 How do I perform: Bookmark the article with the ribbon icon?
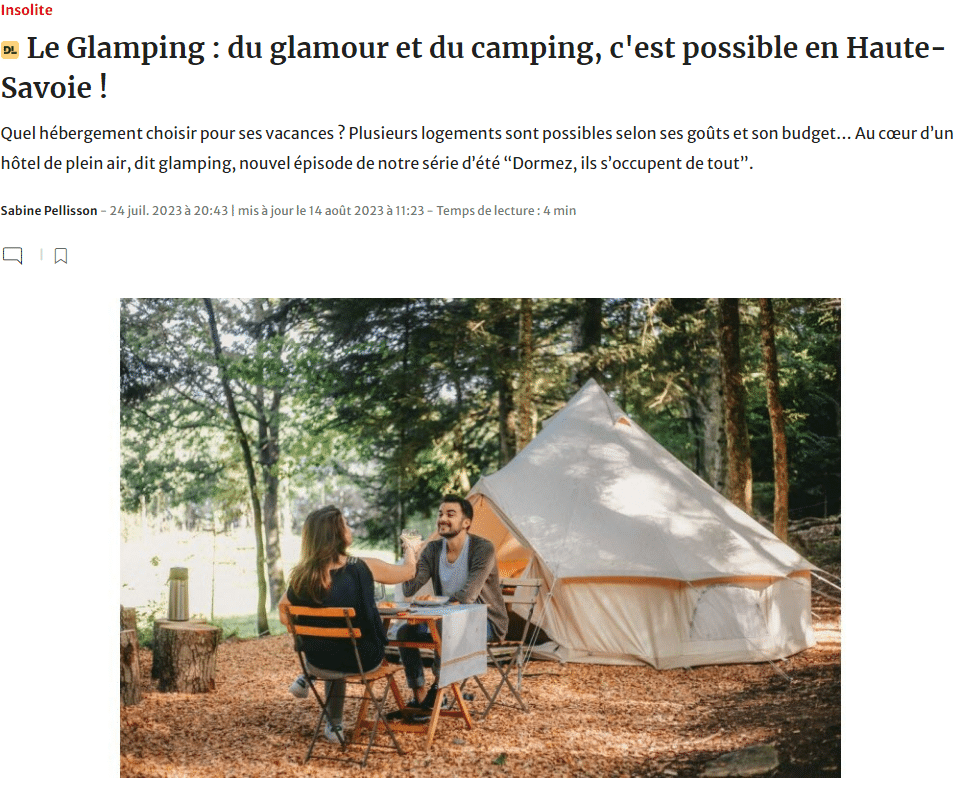[x=60, y=256]
